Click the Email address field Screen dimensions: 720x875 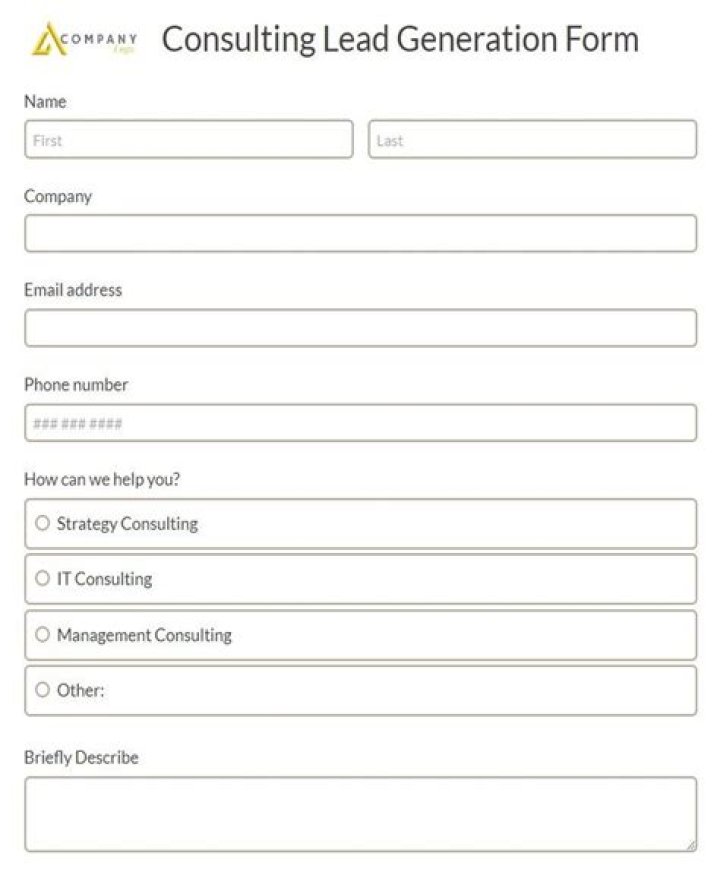pyautogui.click(x=360, y=327)
